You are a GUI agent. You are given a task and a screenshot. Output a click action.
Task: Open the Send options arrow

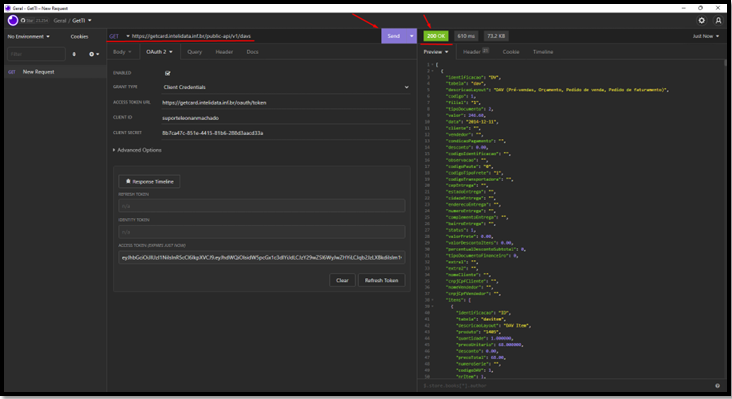tap(411, 36)
